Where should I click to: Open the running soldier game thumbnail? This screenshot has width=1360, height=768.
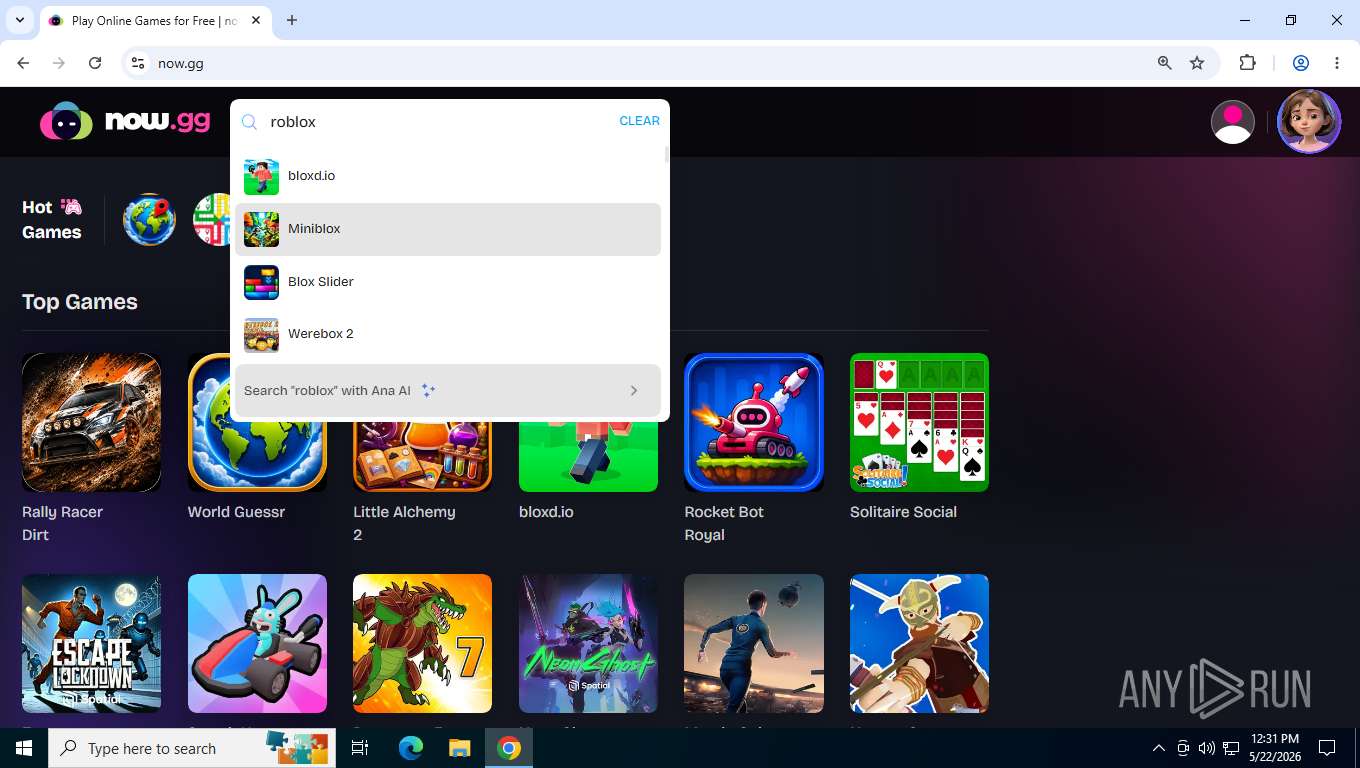pyautogui.click(x=754, y=643)
